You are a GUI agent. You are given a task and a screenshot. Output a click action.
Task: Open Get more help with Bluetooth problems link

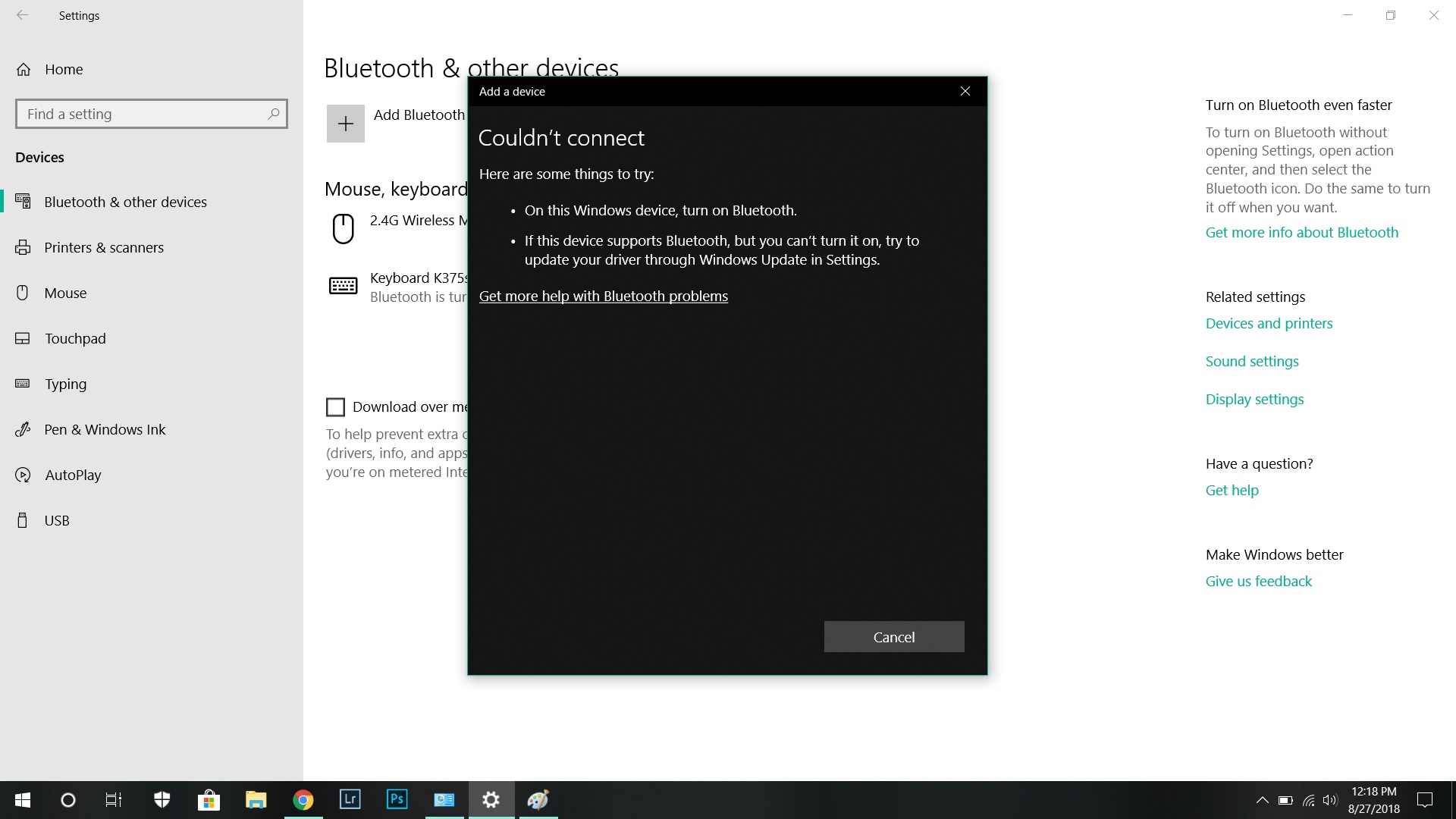point(603,296)
